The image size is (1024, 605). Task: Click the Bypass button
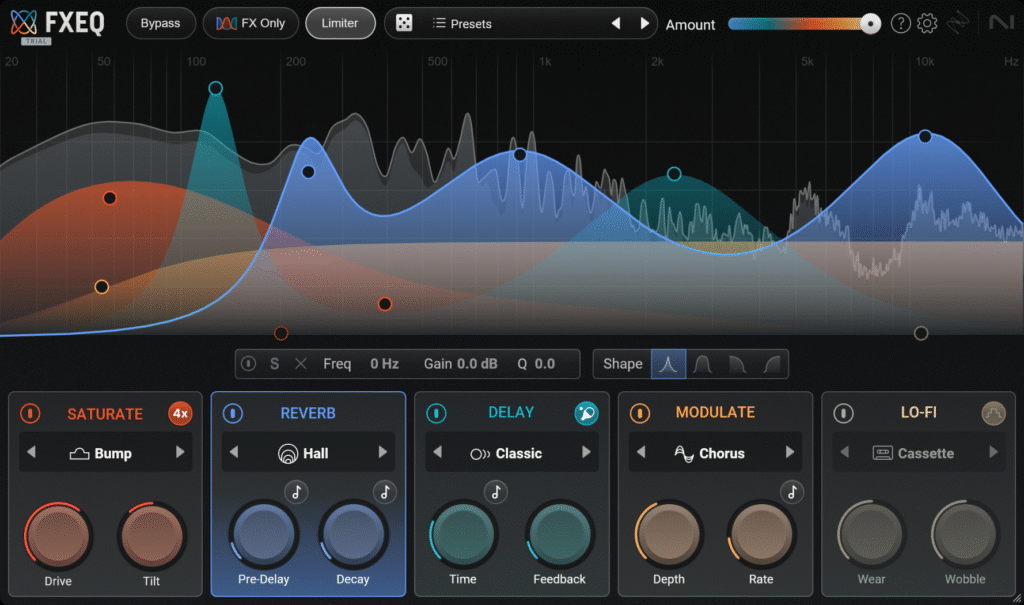coord(160,23)
